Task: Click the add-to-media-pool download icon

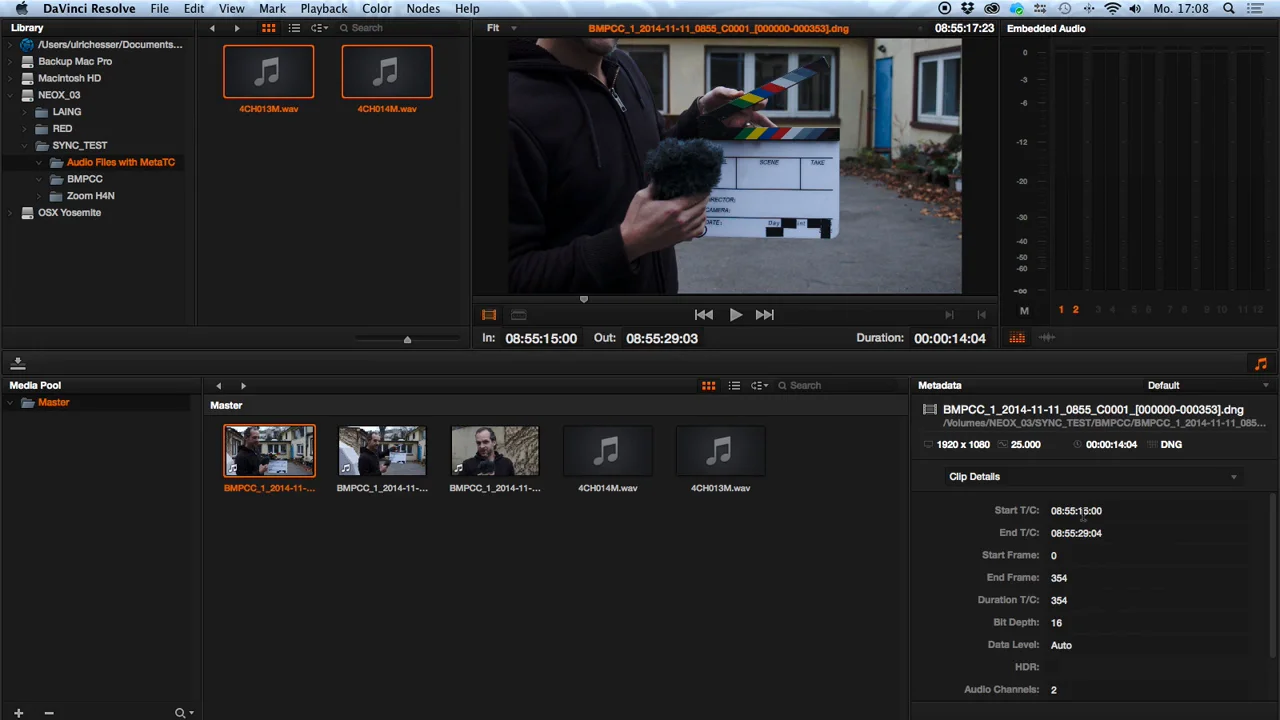Action: coord(18,364)
